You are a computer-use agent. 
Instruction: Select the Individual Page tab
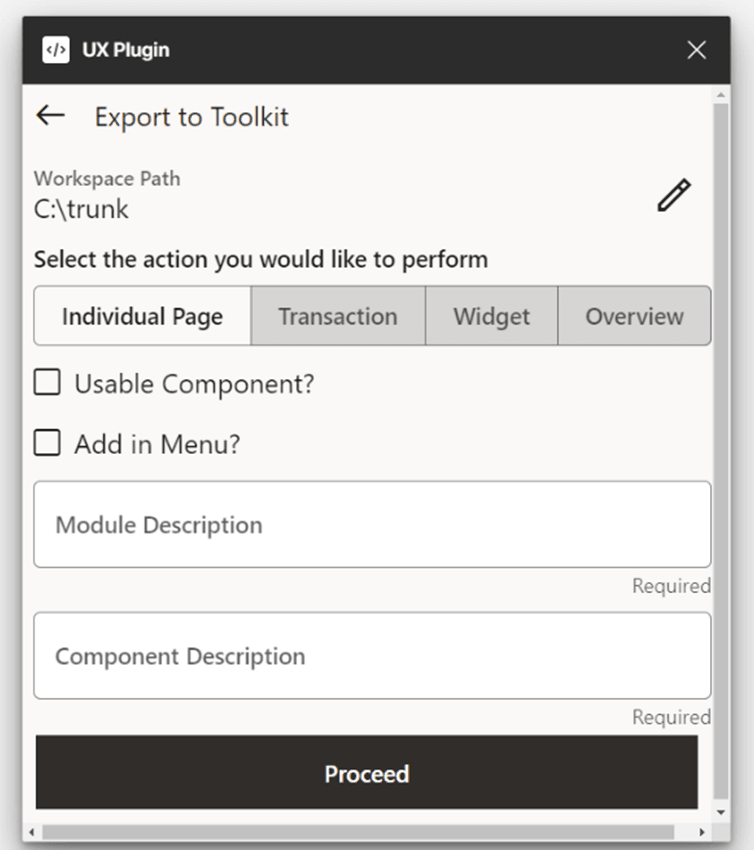(x=142, y=317)
